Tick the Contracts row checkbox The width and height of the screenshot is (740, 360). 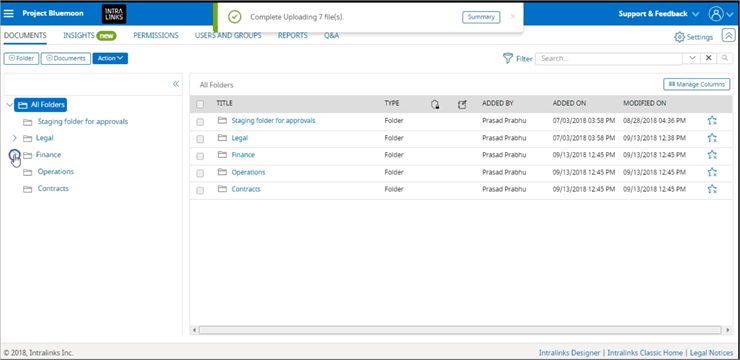(200, 191)
